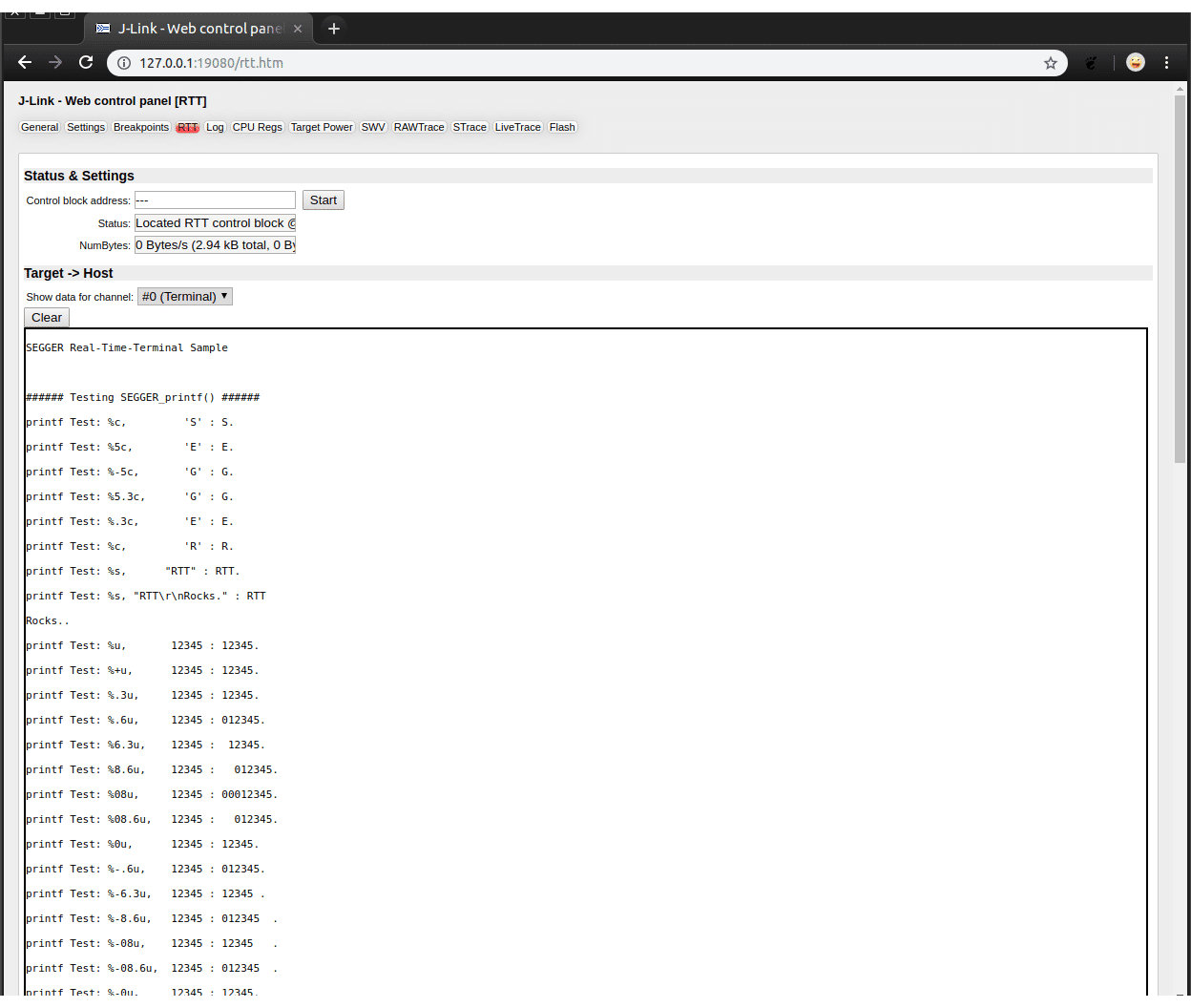Click the 'printf Test: %-.6u' line
Image resolution: width=1191 pixels, height=1008 pixels.
click(145, 869)
